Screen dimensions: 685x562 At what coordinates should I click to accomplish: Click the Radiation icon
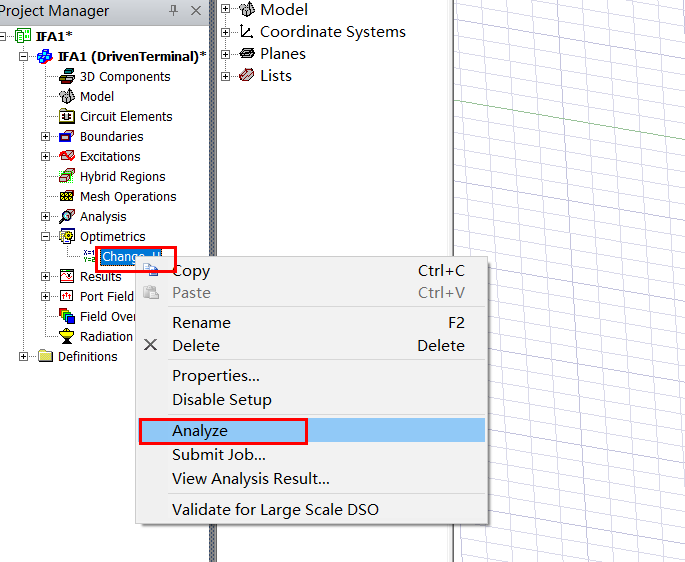pyautogui.click(x=67, y=336)
